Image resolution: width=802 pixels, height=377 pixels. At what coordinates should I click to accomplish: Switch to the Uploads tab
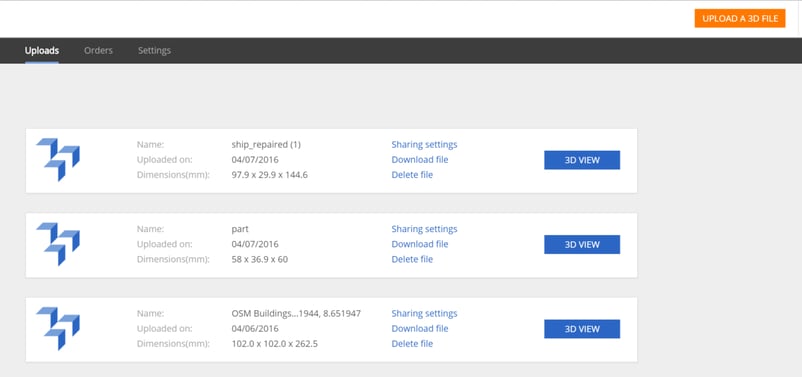[42, 51]
